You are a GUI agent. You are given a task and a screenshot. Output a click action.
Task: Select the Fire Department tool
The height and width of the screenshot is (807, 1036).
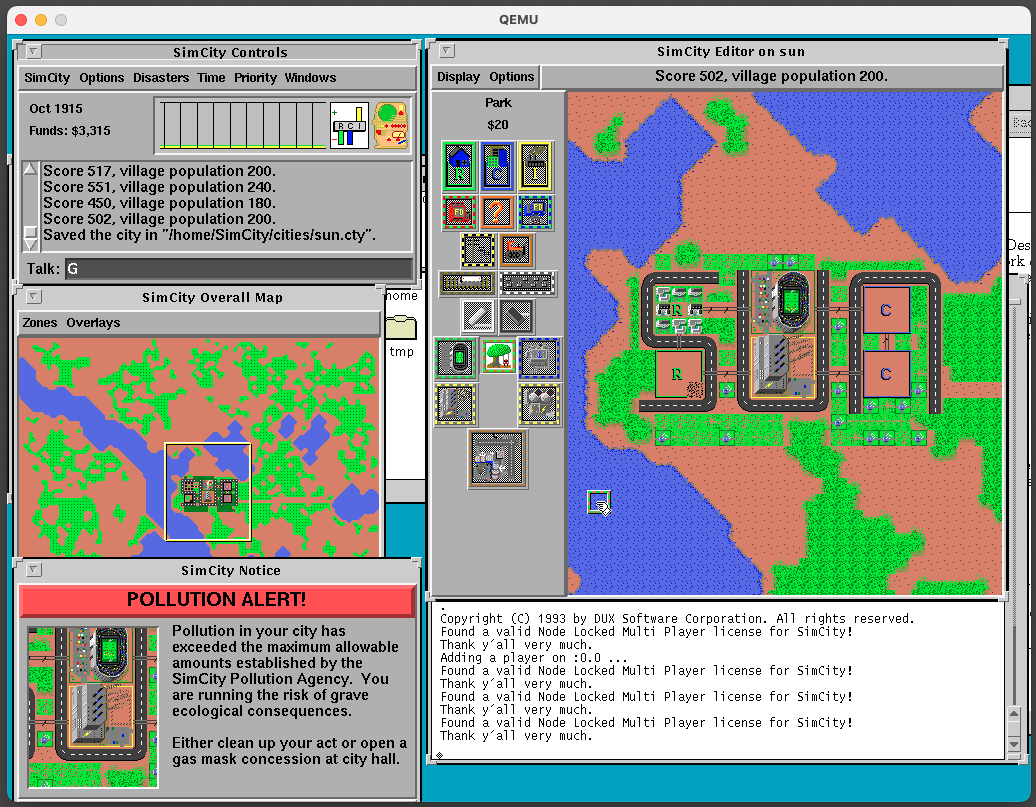pos(458,211)
